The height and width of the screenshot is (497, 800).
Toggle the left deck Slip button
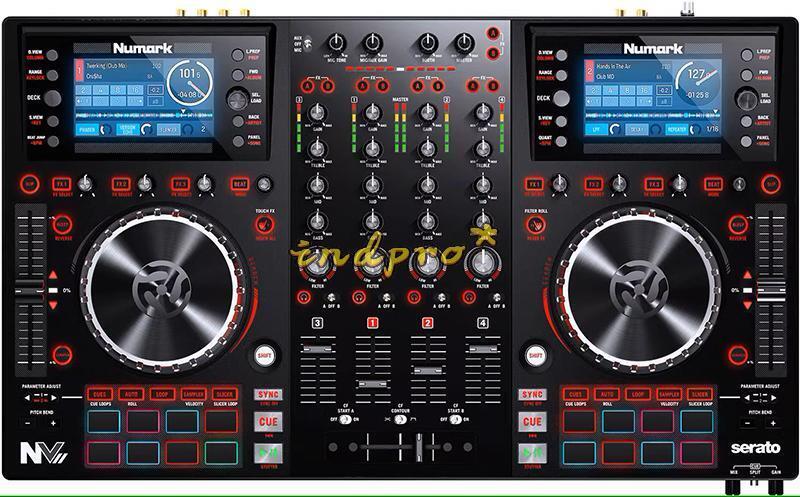tap(30, 184)
